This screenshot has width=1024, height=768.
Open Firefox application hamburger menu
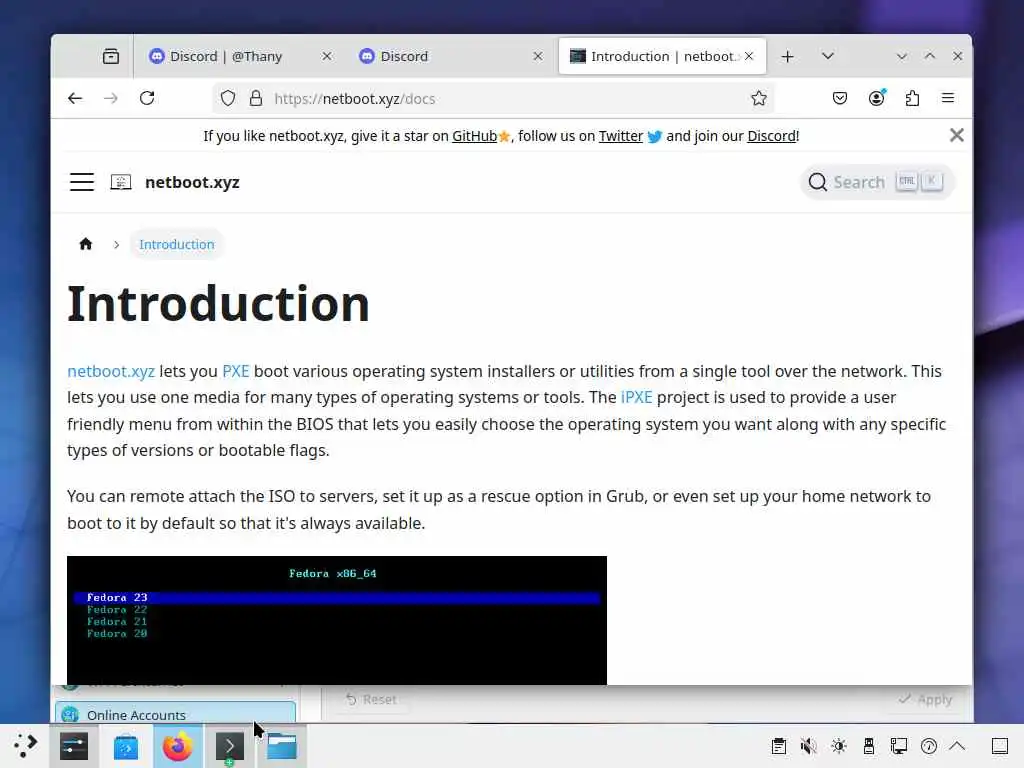(x=948, y=98)
